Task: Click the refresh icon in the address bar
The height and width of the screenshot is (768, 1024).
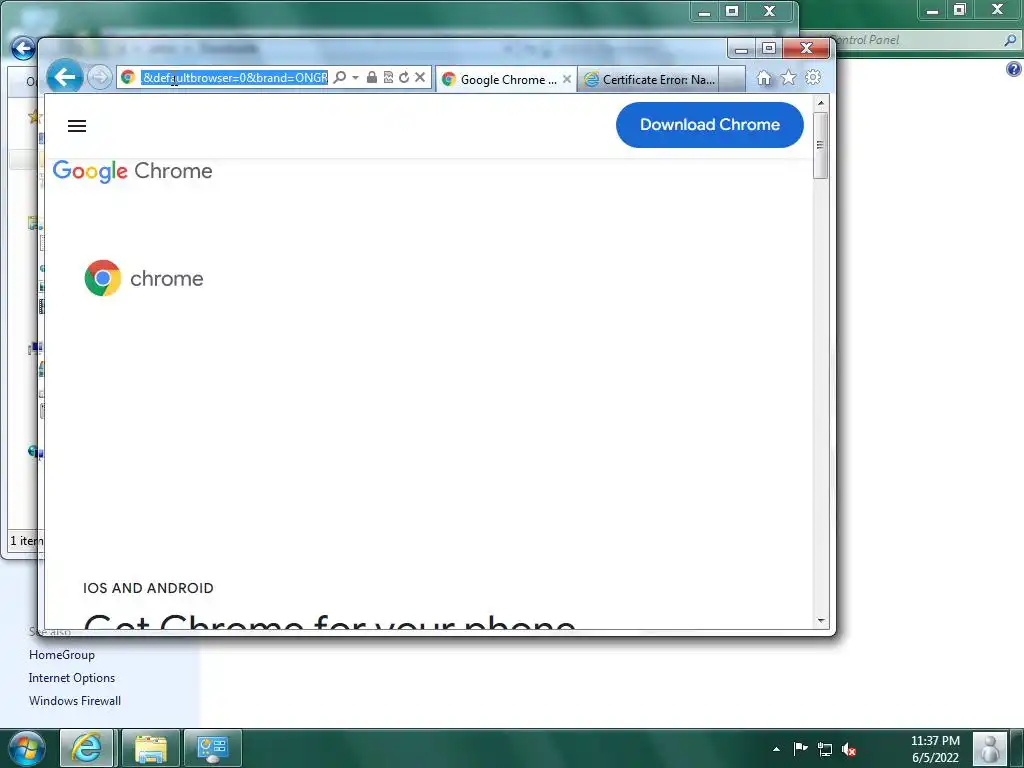Action: [404, 78]
